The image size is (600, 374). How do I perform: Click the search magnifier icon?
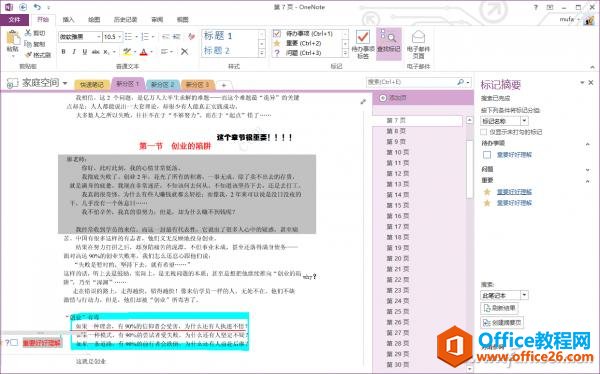click(x=461, y=82)
